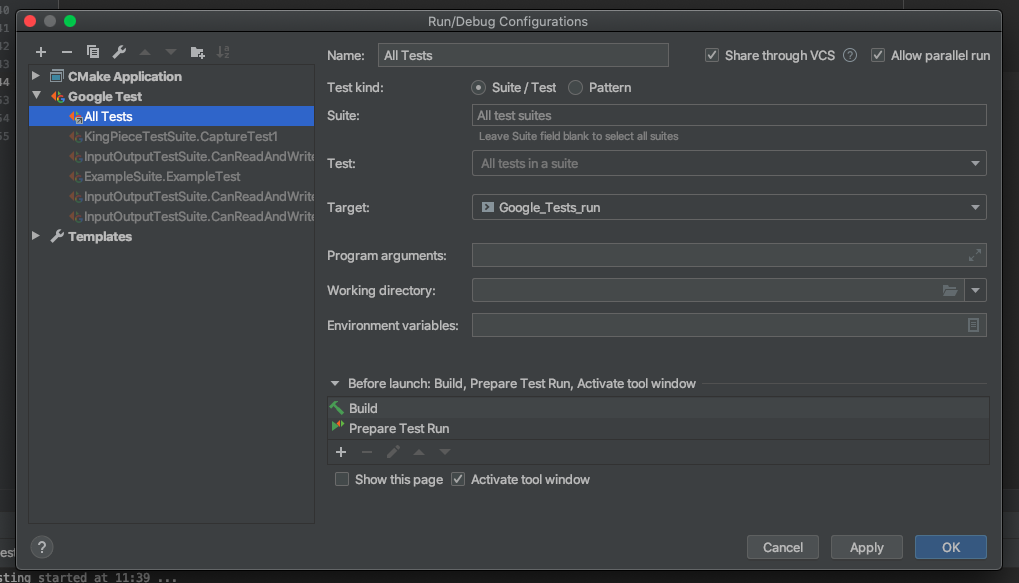The width and height of the screenshot is (1019, 583).
Task: Select the Pattern test kind
Action: [x=576, y=88]
